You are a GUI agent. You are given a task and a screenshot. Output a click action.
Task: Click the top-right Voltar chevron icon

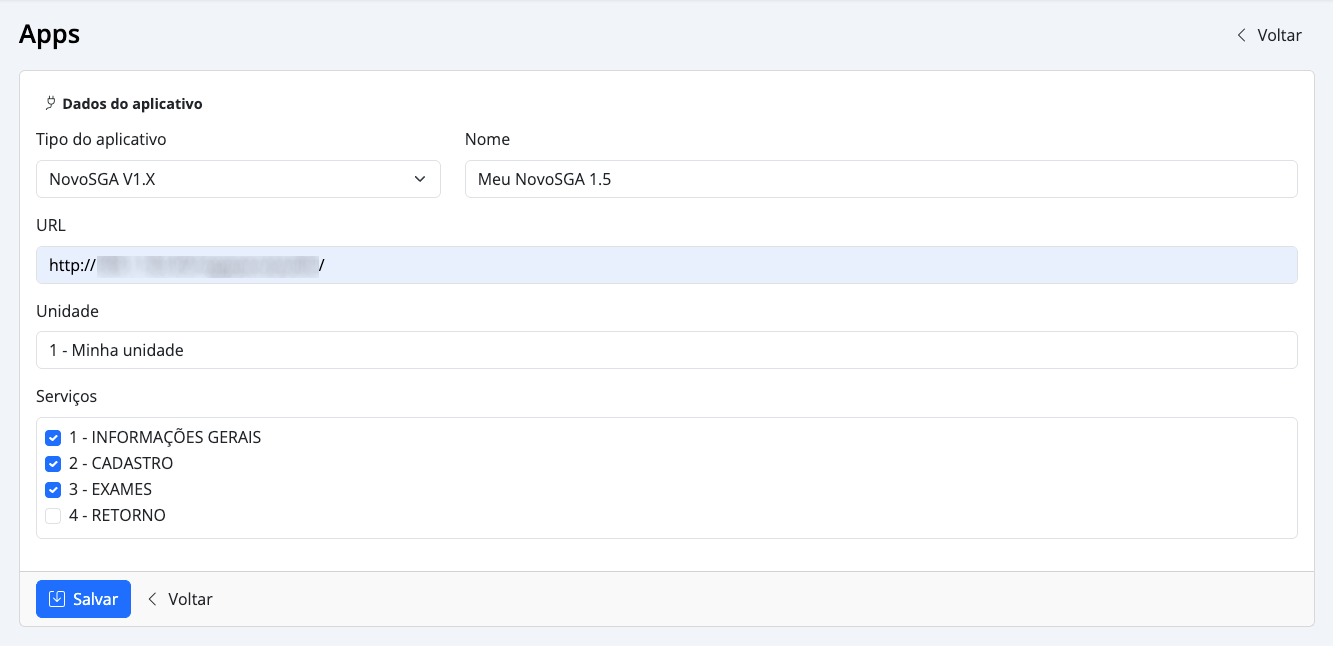tap(1241, 35)
